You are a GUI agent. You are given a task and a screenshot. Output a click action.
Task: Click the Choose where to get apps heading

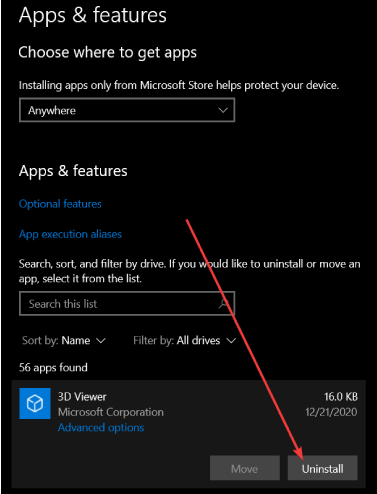point(108,52)
